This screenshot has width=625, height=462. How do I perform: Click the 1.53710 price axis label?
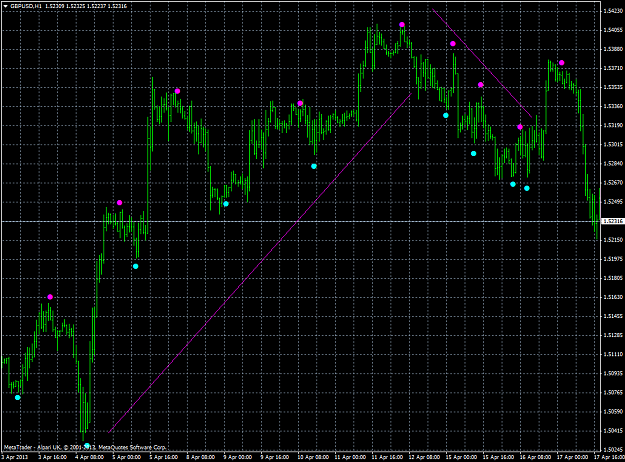[613, 68]
